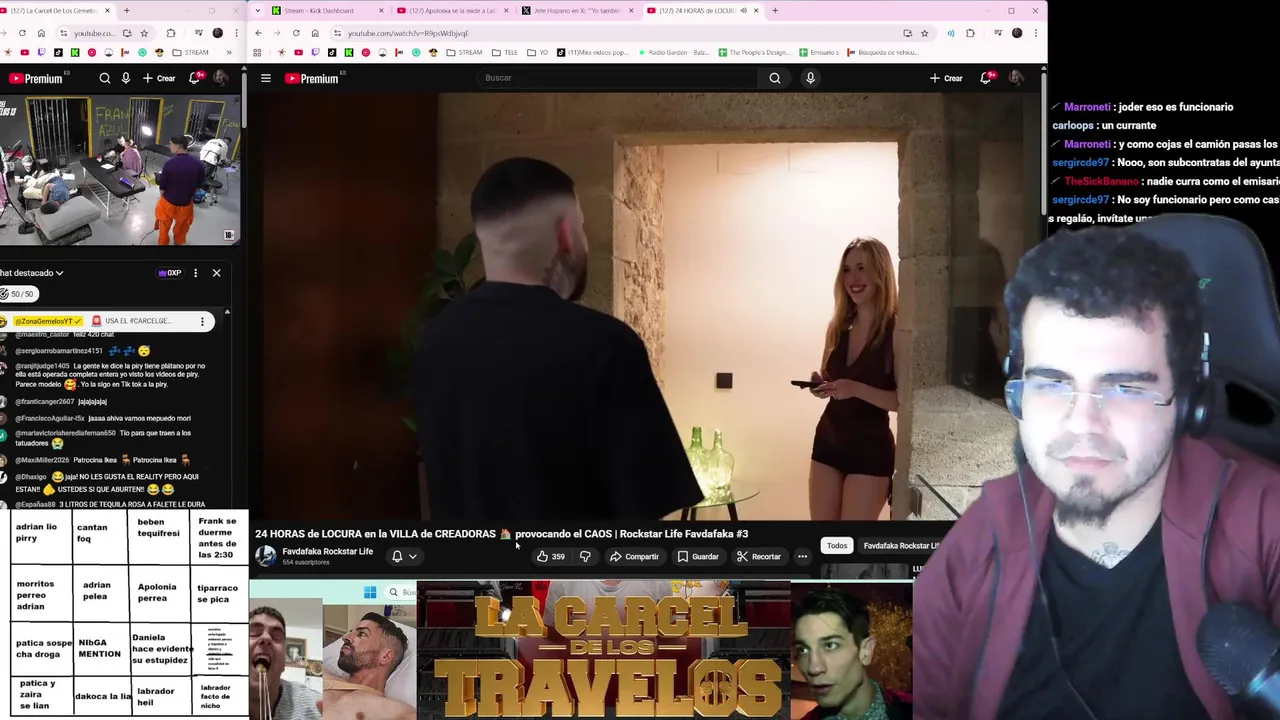Focus the Buscar search field
This screenshot has height=720, width=1280.
coord(617,78)
